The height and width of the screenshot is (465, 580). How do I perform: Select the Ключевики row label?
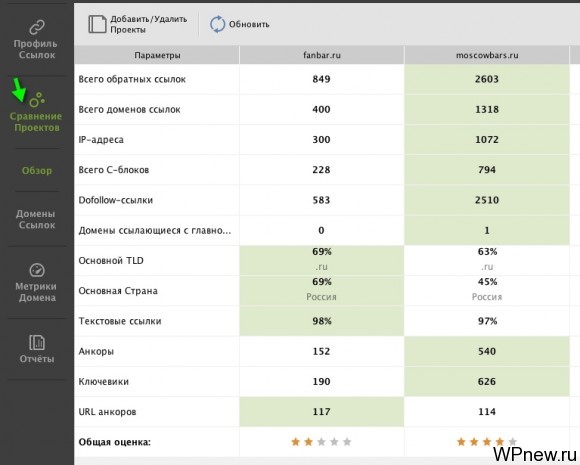tap(104, 382)
